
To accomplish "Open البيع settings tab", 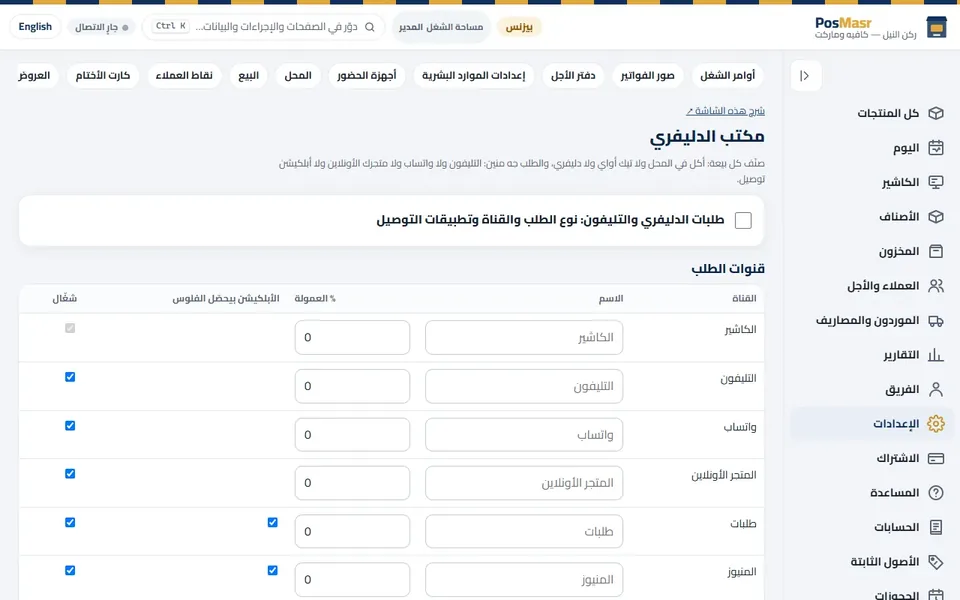I will coord(249,76).
